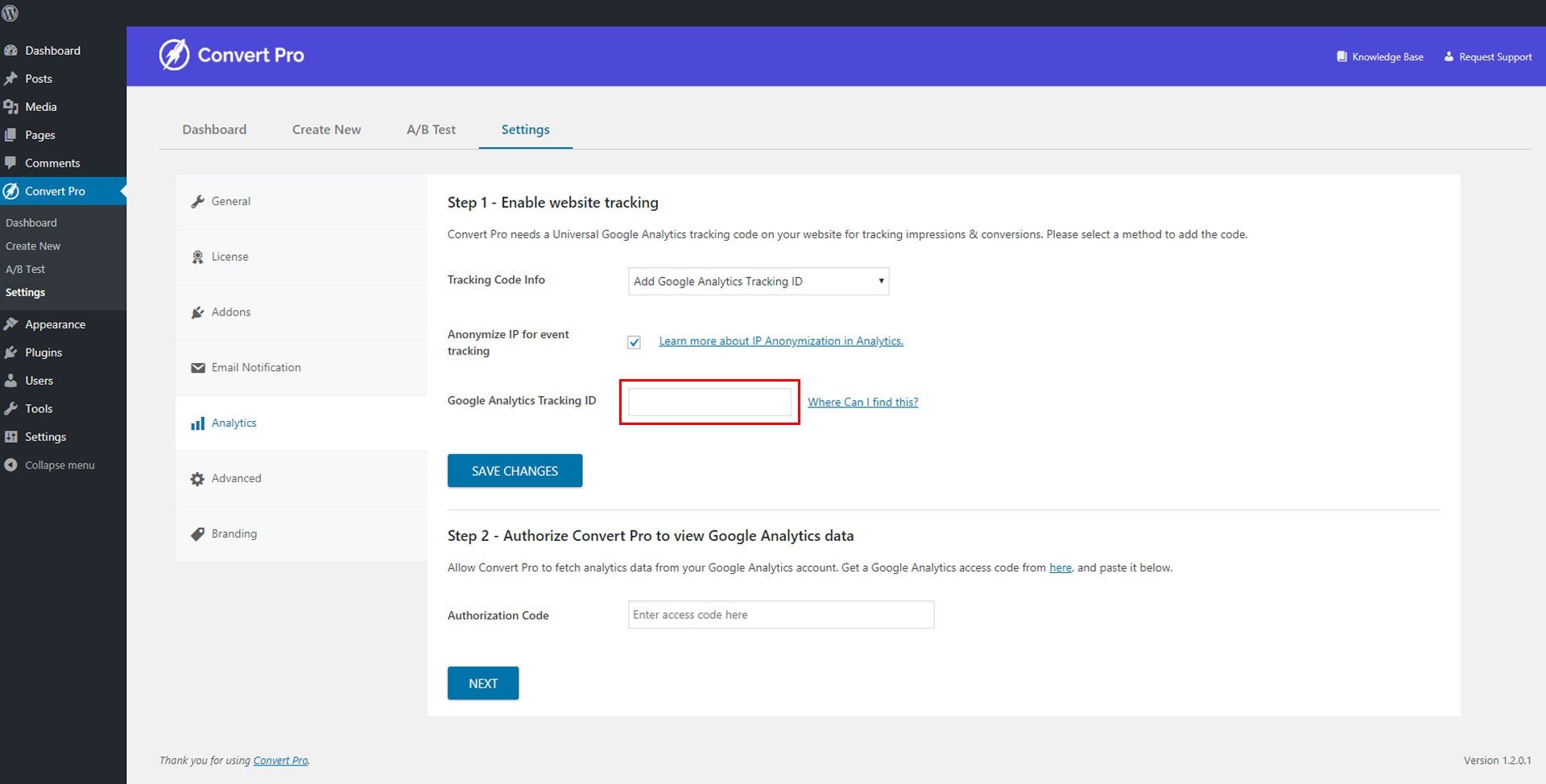Focus the Authorization Code input field
Image resolution: width=1546 pixels, height=784 pixels.
(781, 614)
